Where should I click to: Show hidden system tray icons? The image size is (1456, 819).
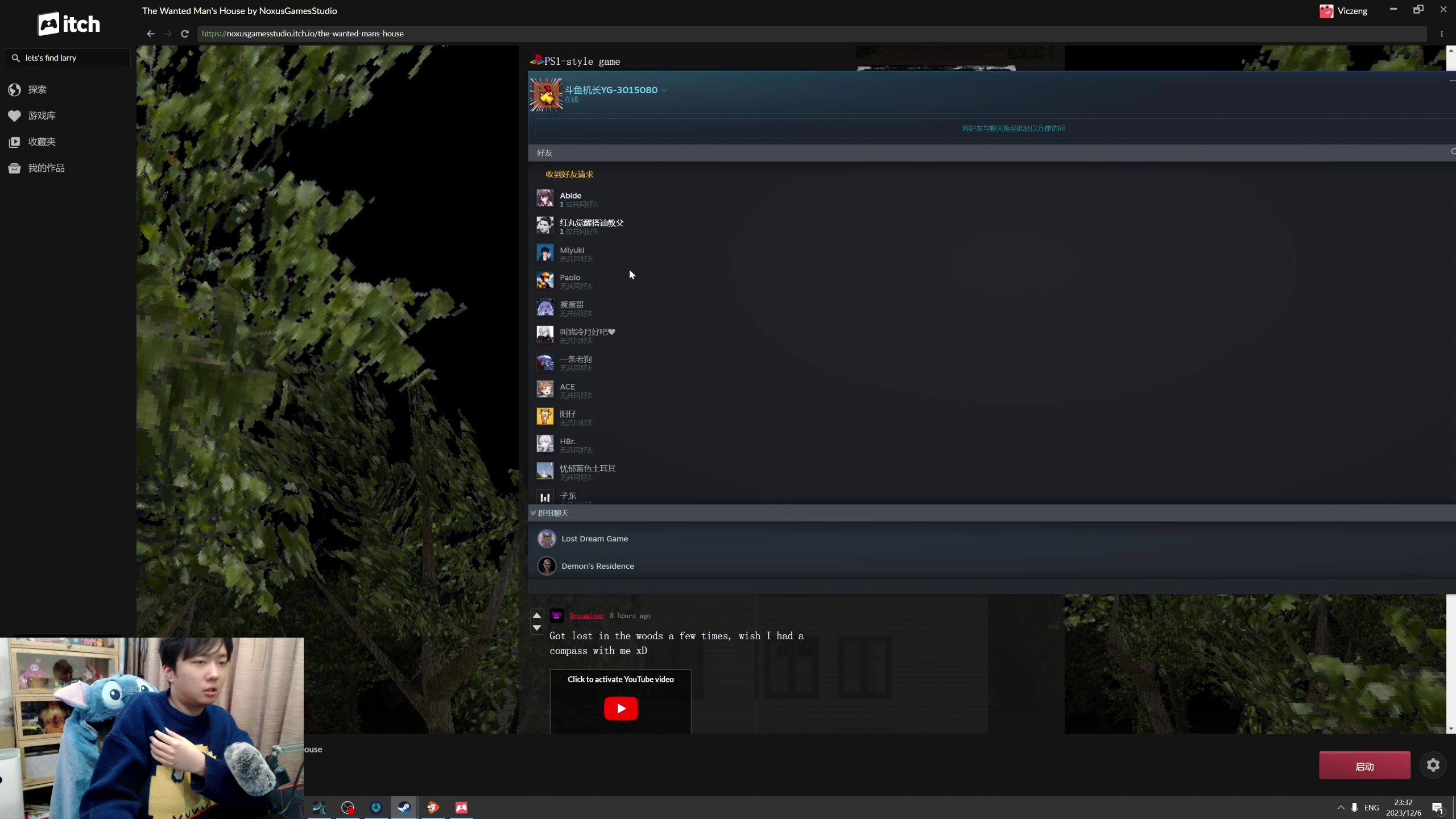[x=1341, y=808]
